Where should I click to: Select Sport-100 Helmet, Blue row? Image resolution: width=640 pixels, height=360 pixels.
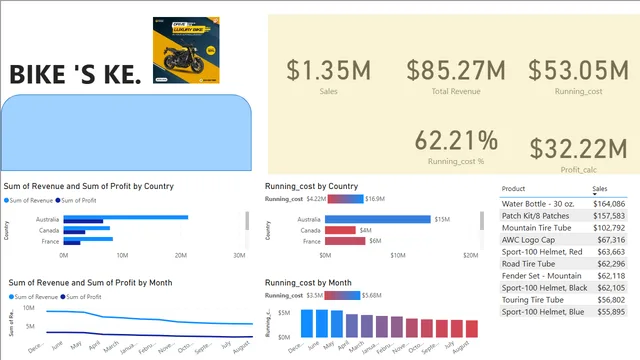click(x=563, y=312)
